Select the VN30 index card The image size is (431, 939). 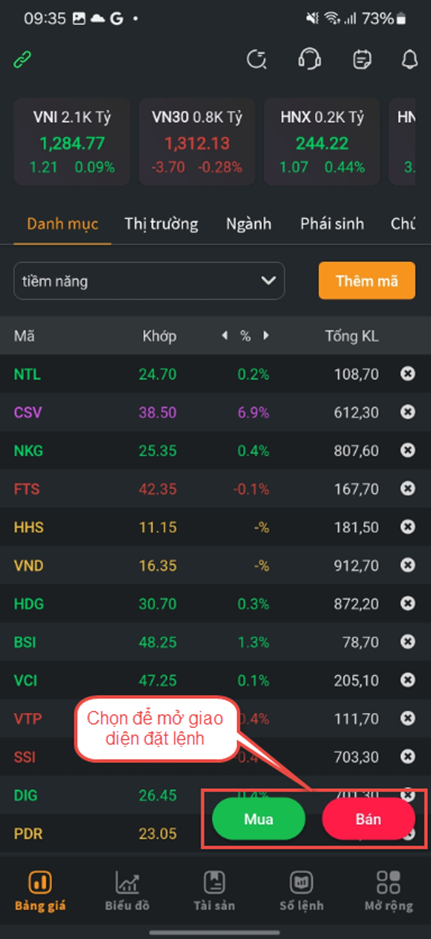tap(197, 141)
